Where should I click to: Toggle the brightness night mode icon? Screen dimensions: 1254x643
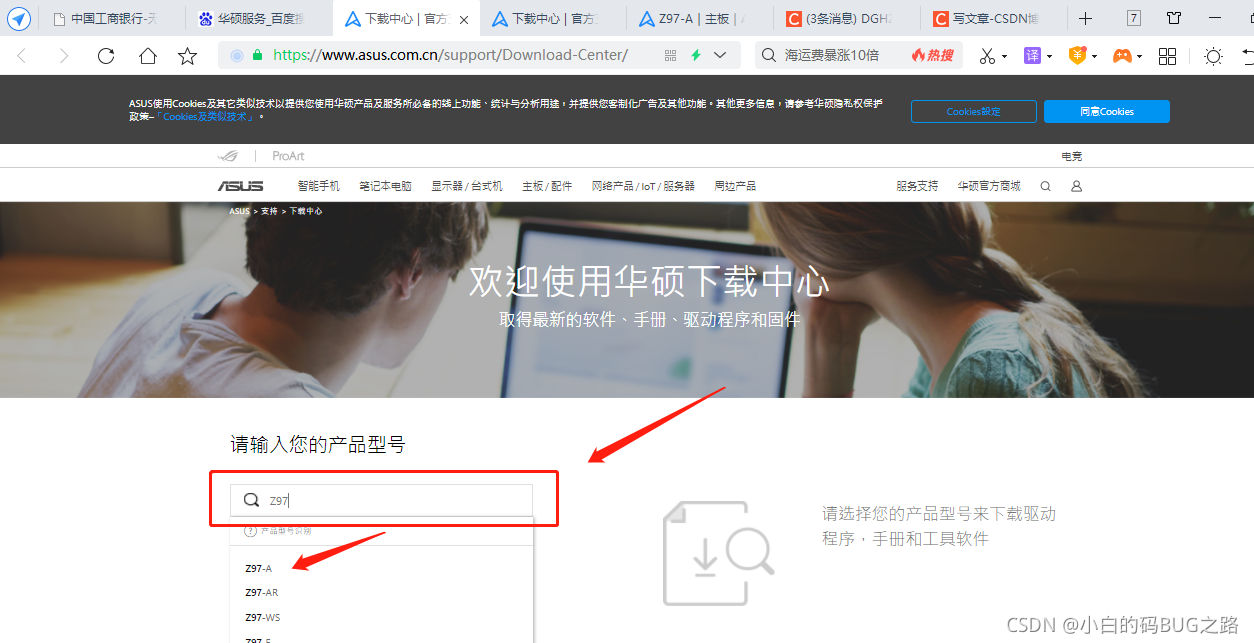tap(1213, 56)
